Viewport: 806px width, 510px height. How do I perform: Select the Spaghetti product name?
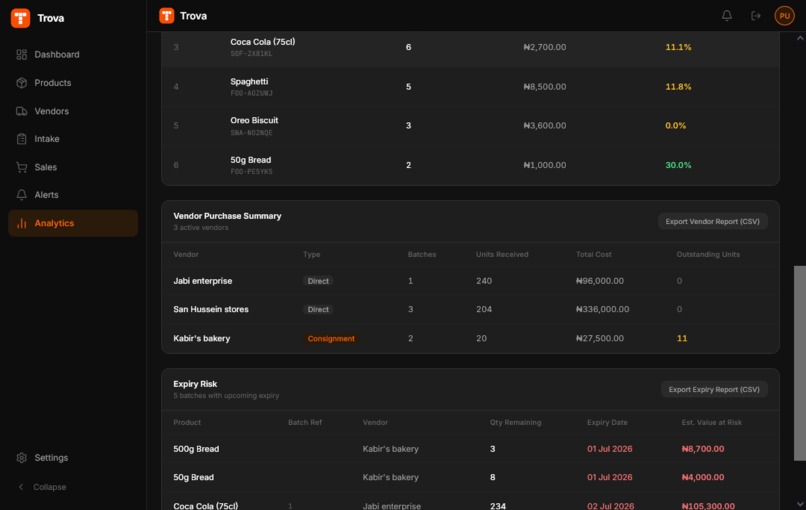(x=249, y=81)
